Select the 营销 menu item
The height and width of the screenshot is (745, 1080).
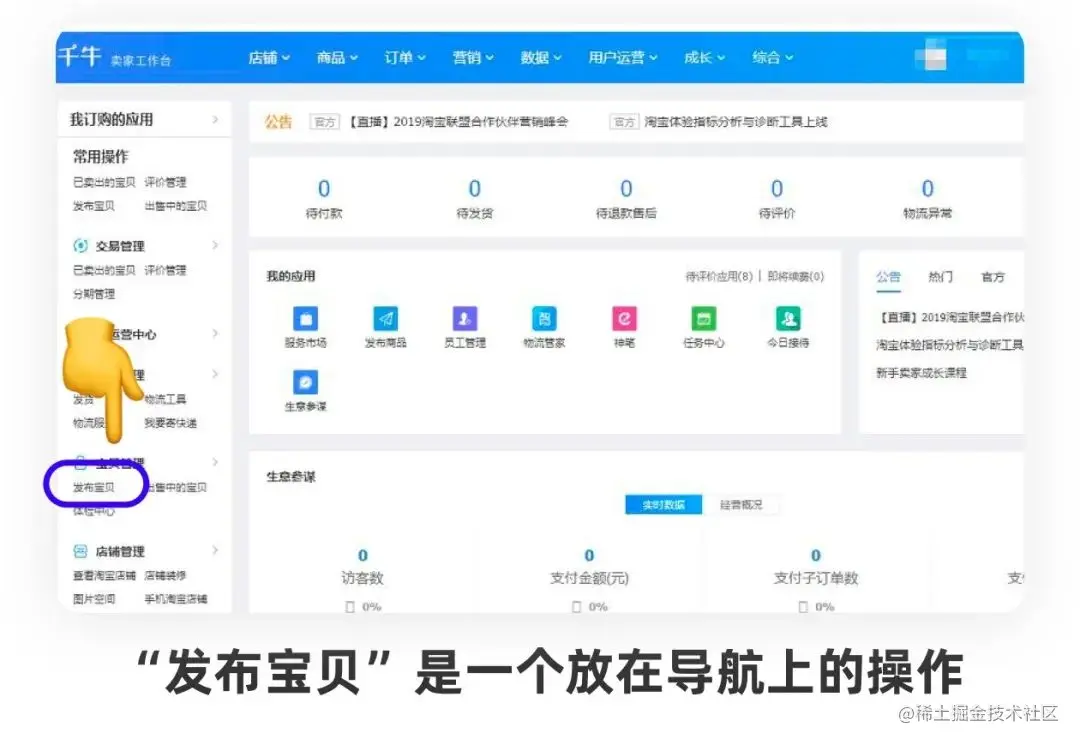coord(468,57)
